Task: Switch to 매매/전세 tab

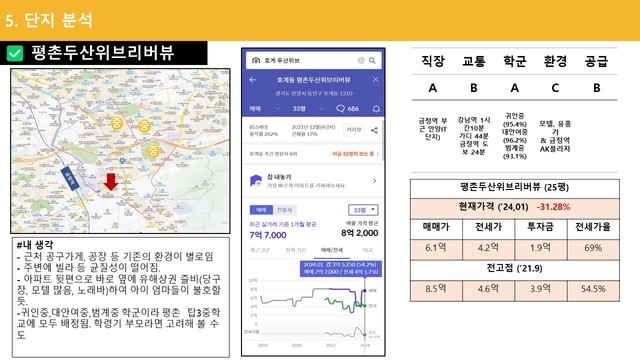Action: coord(332,250)
